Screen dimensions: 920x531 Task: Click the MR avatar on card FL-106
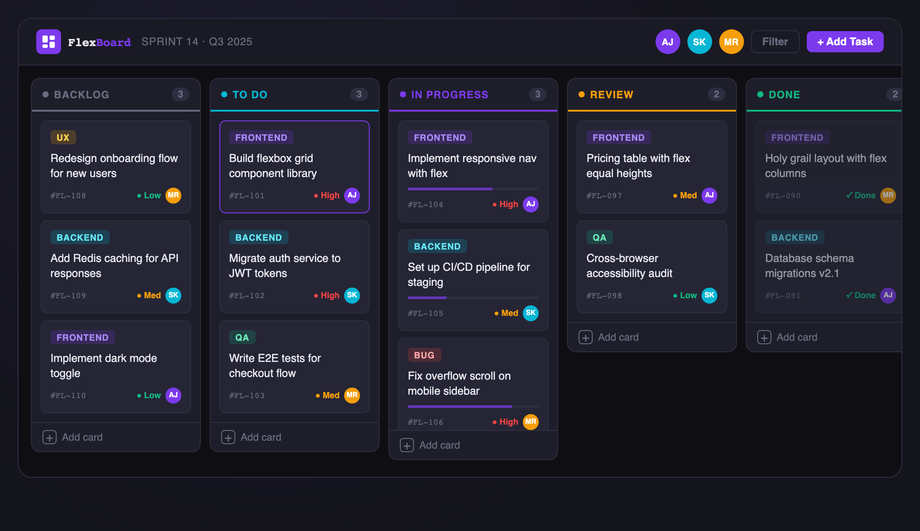pyautogui.click(x=530, y=422)
